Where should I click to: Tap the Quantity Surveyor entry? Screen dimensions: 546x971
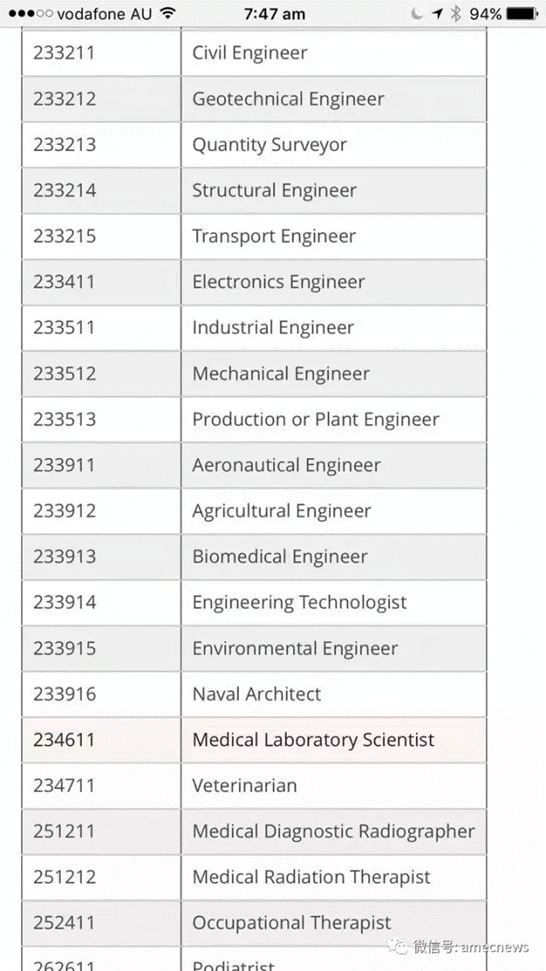[x=269, y=144]
